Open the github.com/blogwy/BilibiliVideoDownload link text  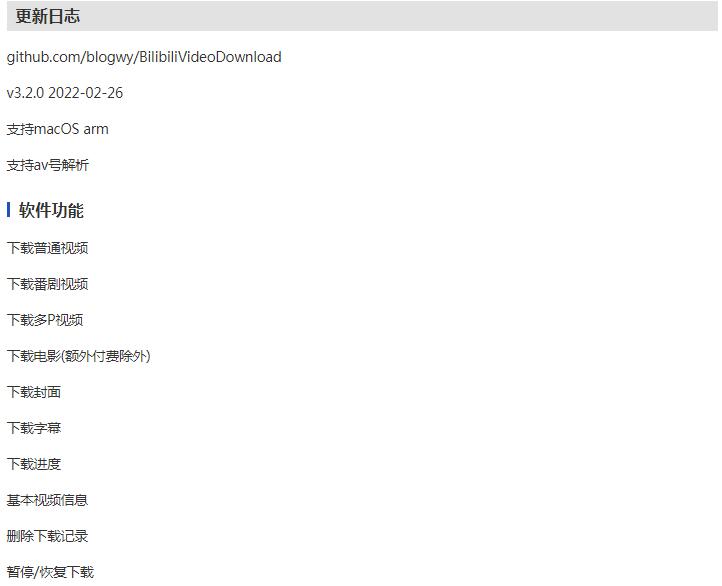pos(144,57)
